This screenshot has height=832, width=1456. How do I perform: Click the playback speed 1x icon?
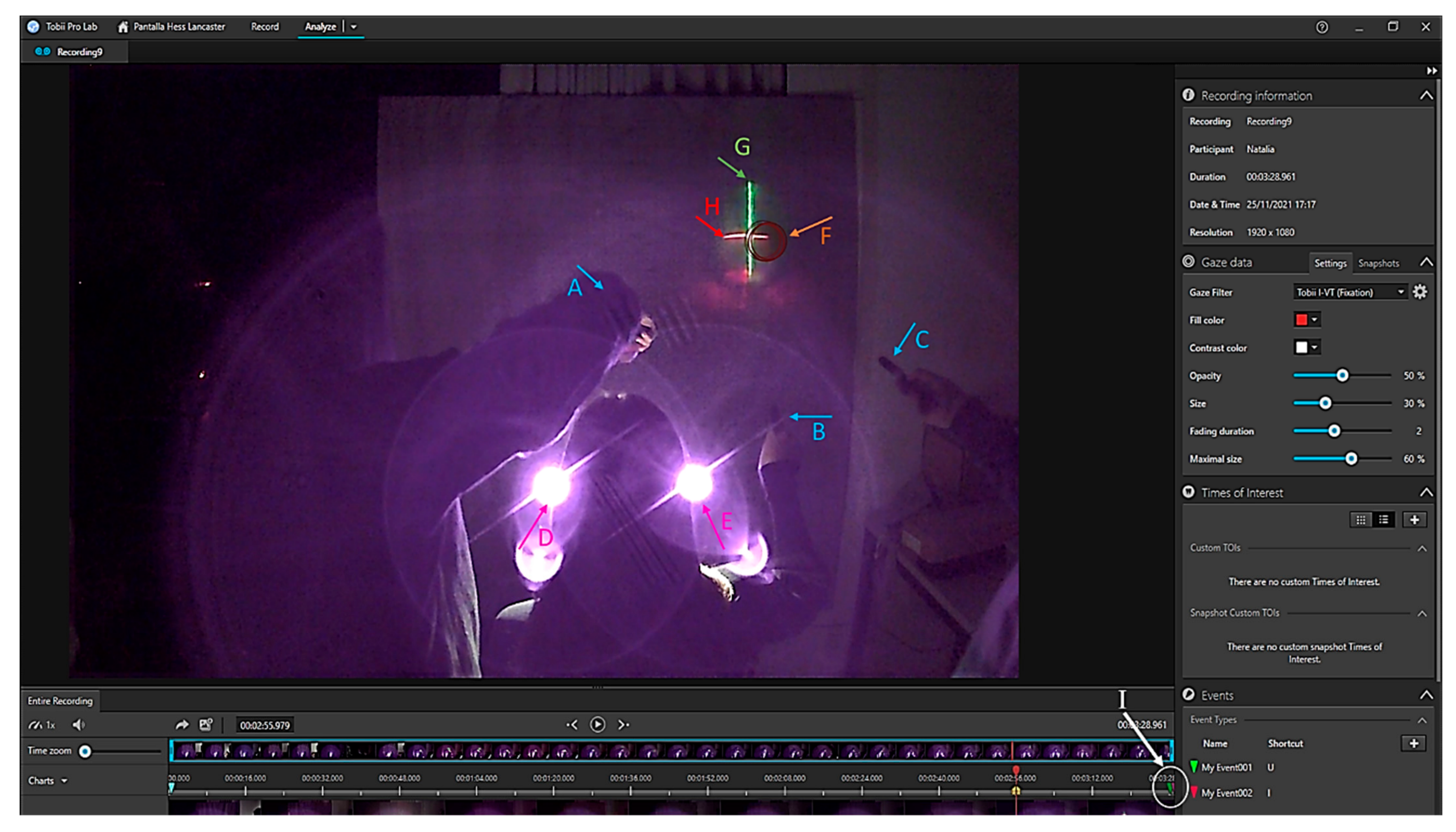click(x=41, y=725)
